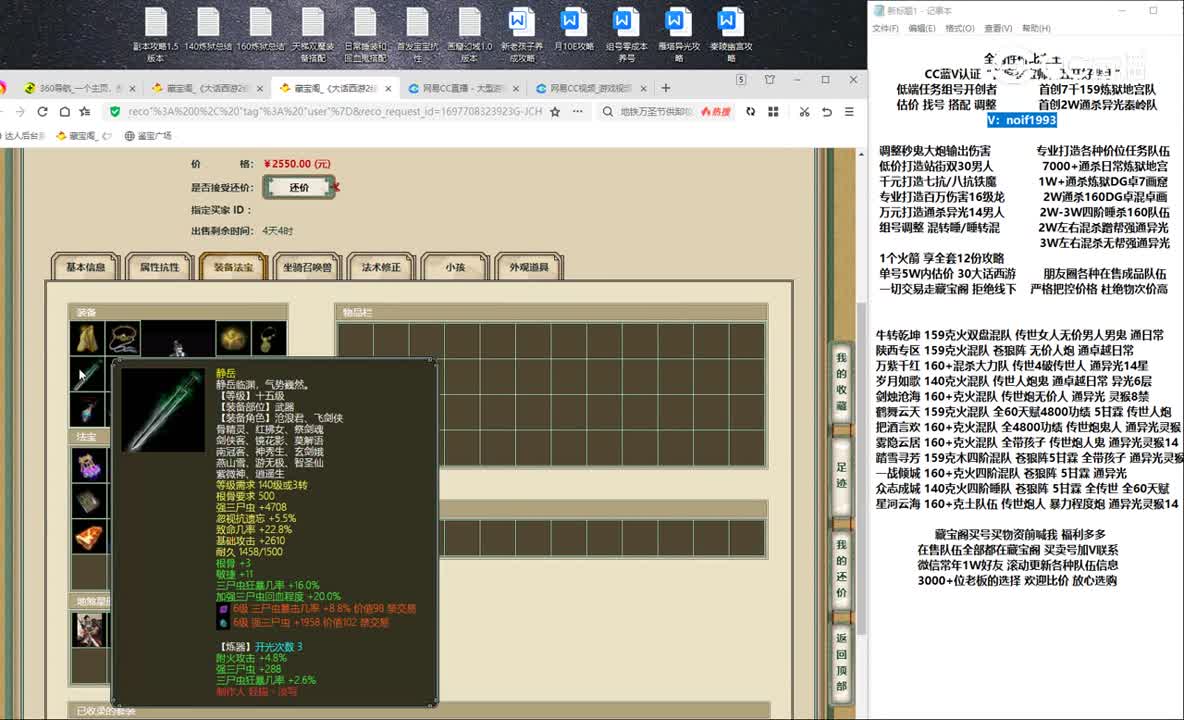Open the scissors screenshot tool icon
1184x720 pixels.
[804, 112]
